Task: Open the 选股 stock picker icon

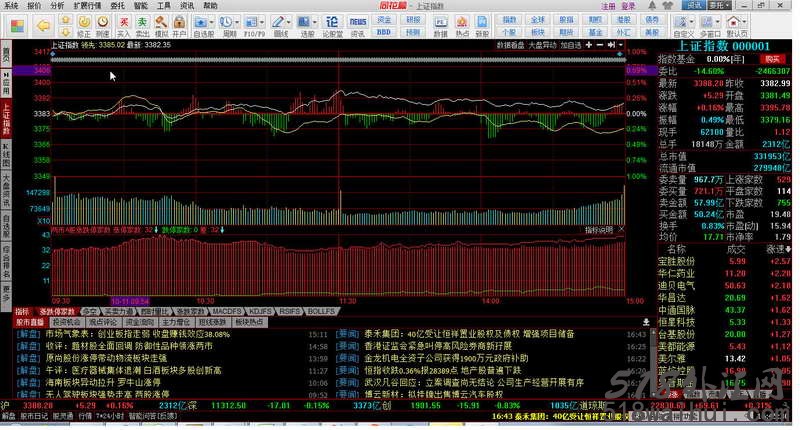Action: point(304,22)
